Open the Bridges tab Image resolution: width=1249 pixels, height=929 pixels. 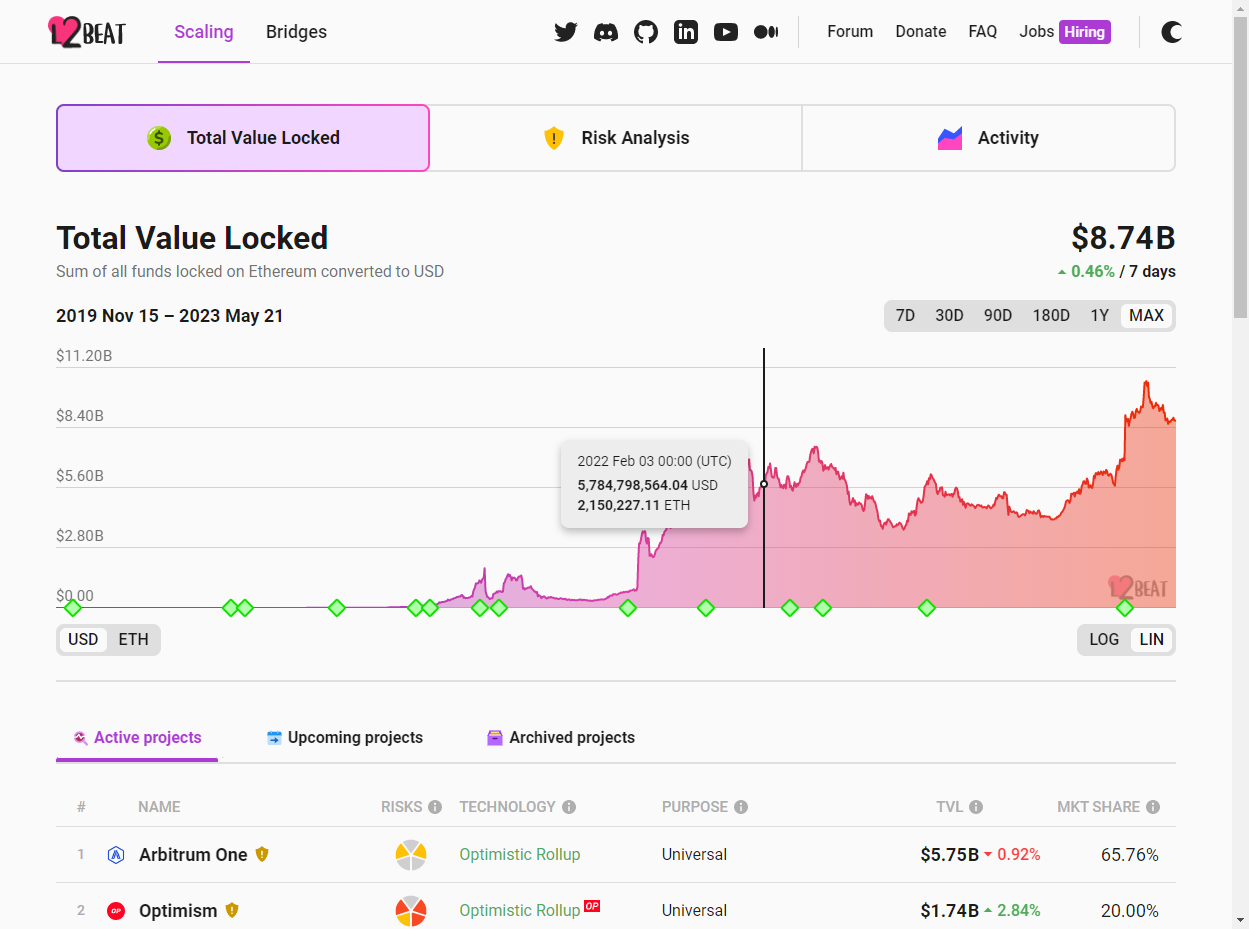point(296,32)
